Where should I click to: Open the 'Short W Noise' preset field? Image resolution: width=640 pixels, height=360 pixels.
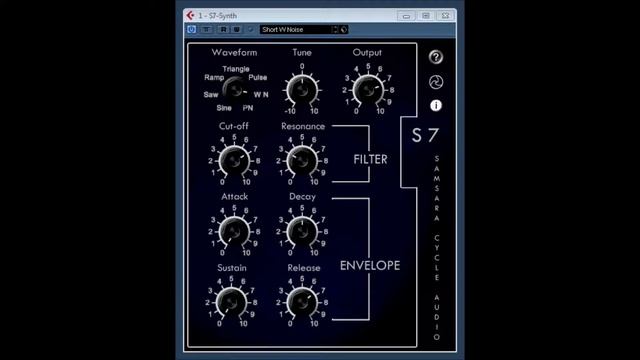pos(295,29)
